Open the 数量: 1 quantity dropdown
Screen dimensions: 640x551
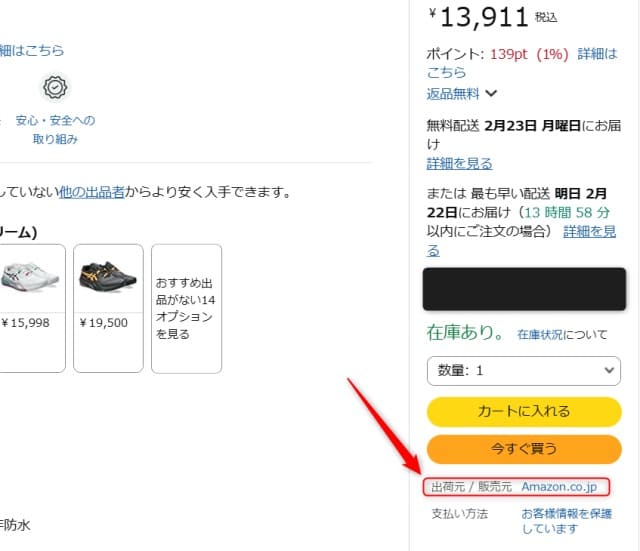coord(523,370)
